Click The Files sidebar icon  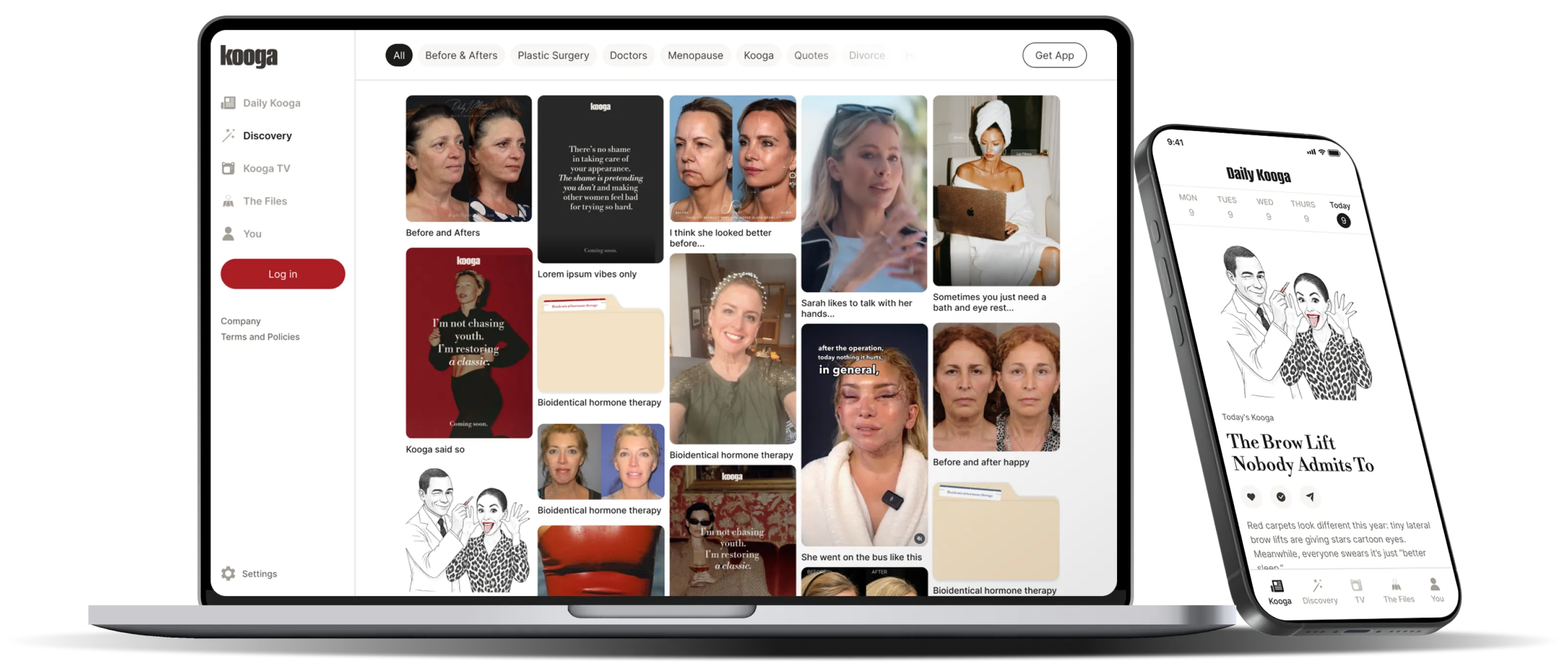[x=228, y=201]
